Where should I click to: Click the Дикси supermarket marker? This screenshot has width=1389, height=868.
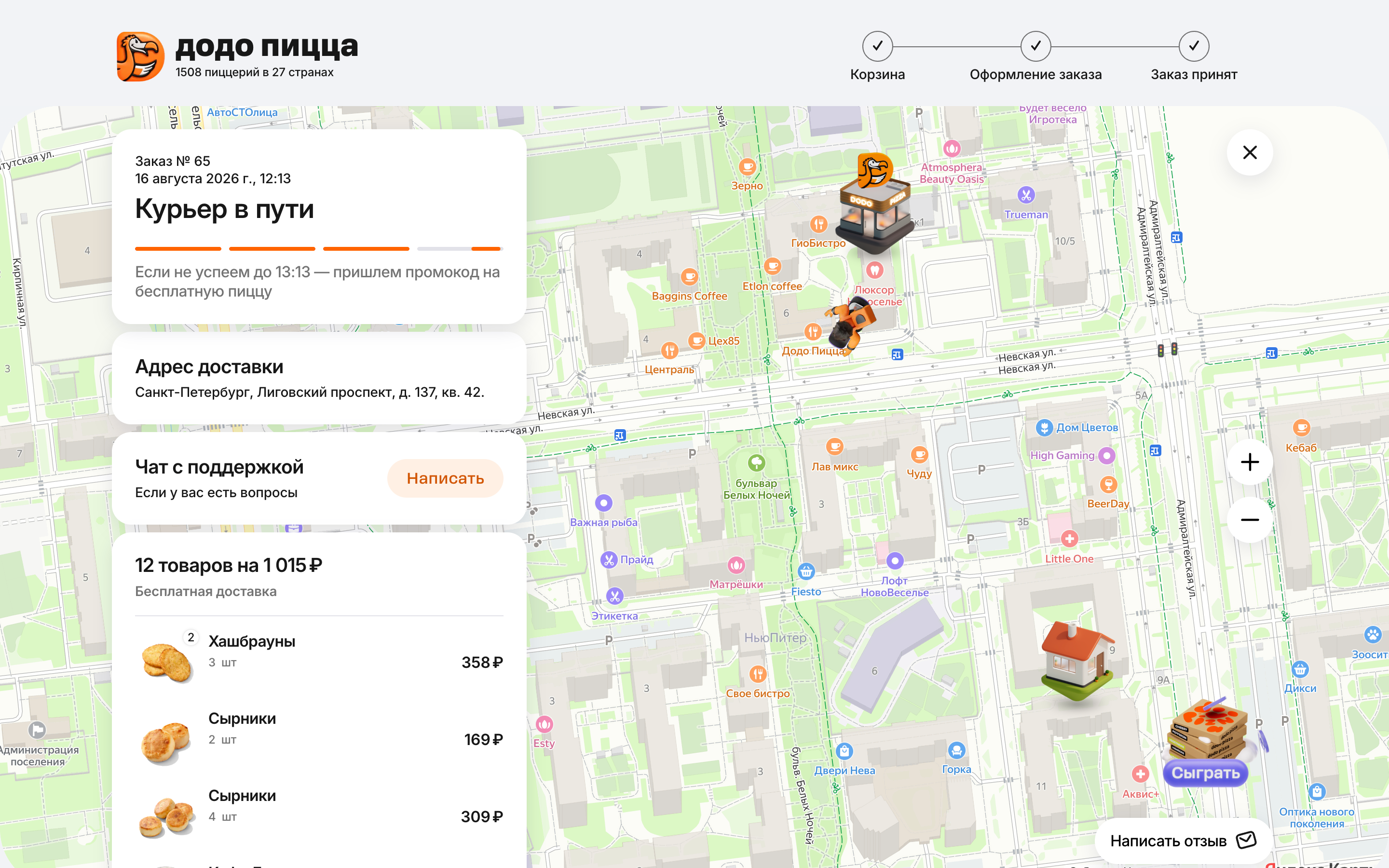tap(1300, 669)
